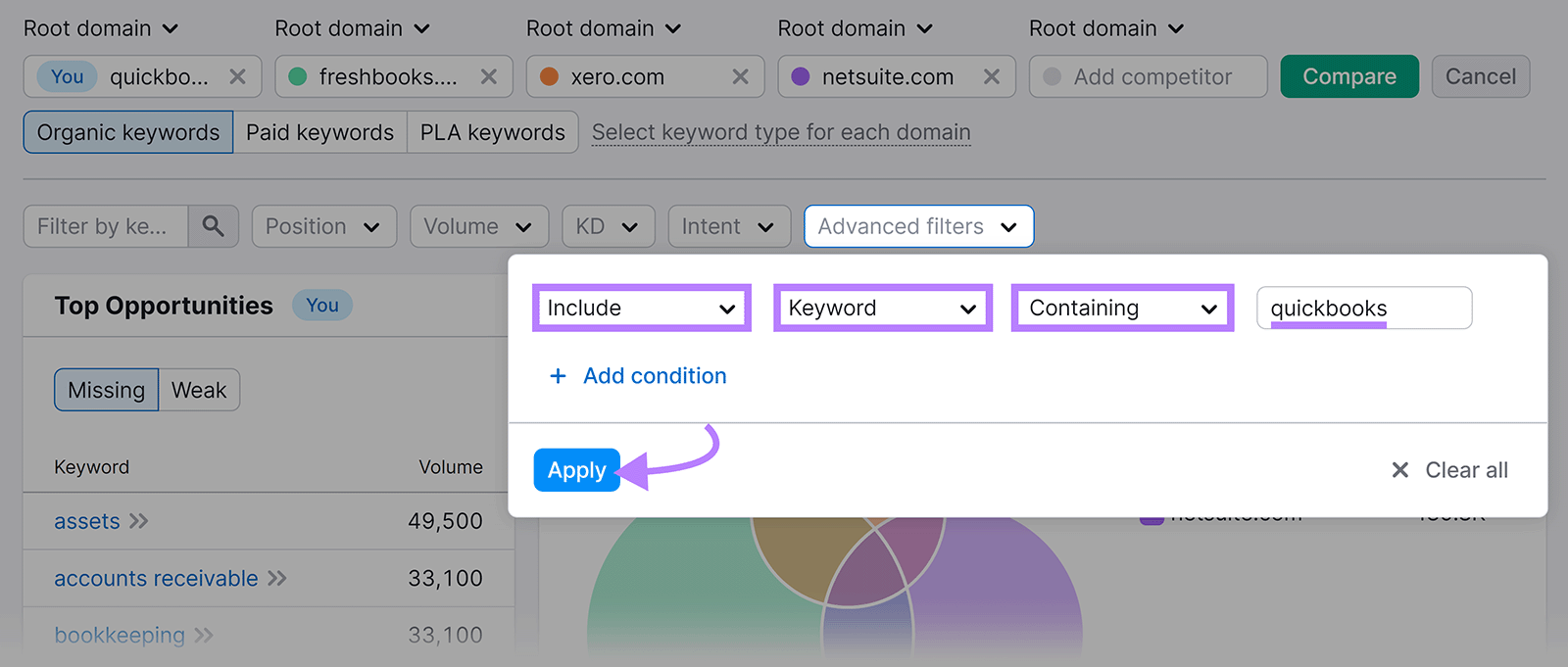Click the magnifying glass search icon
Image resolution: width=1568 pixels, height=667 pixels.
tap(213, 226)
